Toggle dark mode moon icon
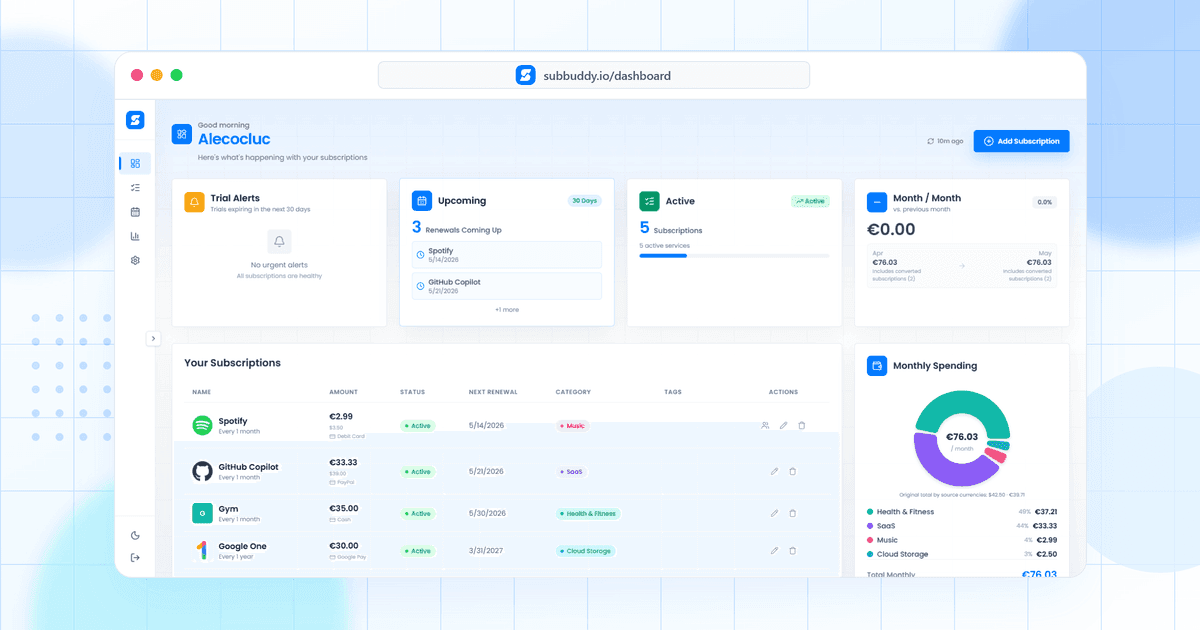This screenshot has width=1200, height=630. tap(135, 536)
